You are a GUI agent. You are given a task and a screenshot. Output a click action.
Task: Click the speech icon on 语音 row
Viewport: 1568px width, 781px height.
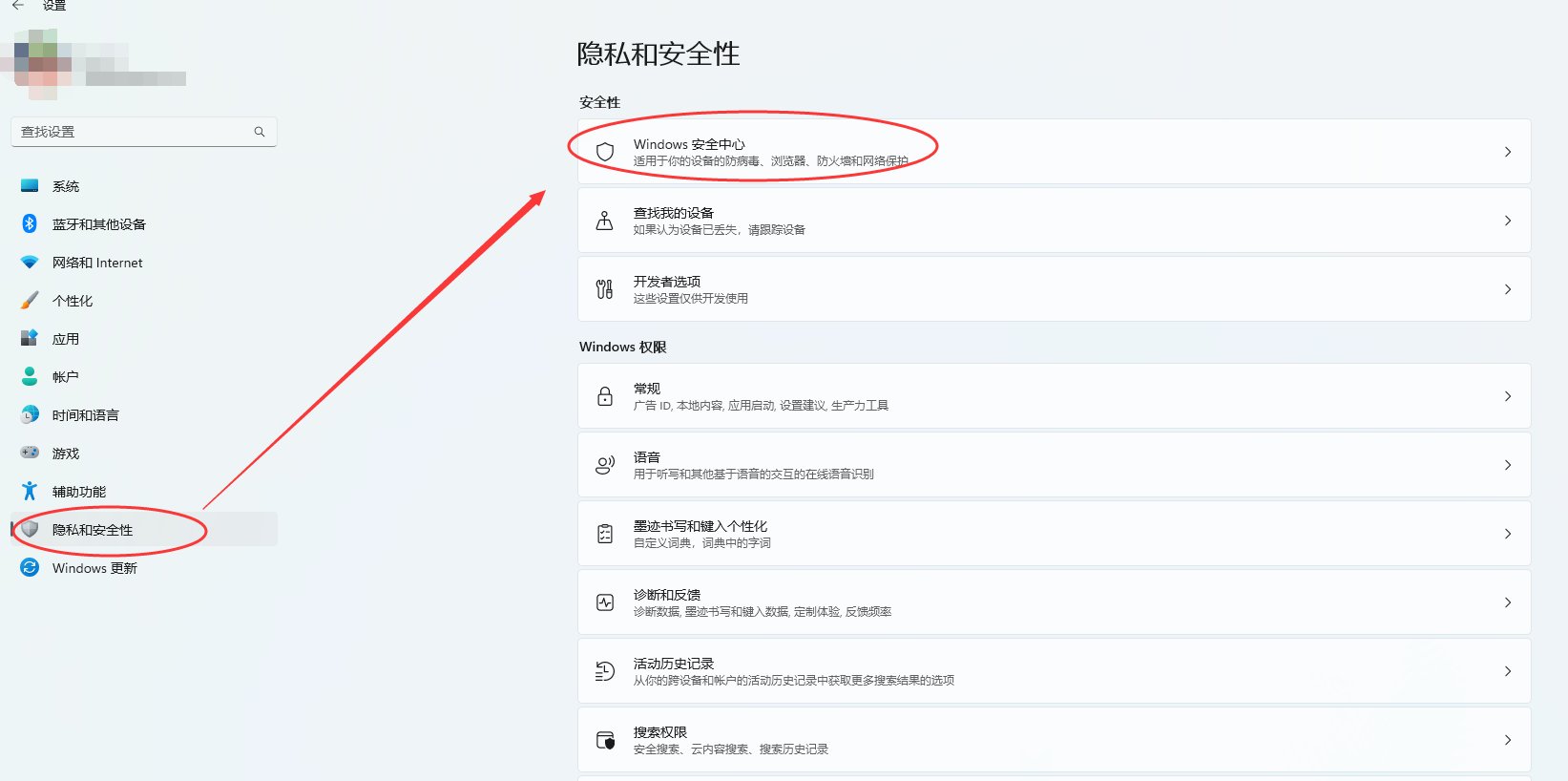605,465
